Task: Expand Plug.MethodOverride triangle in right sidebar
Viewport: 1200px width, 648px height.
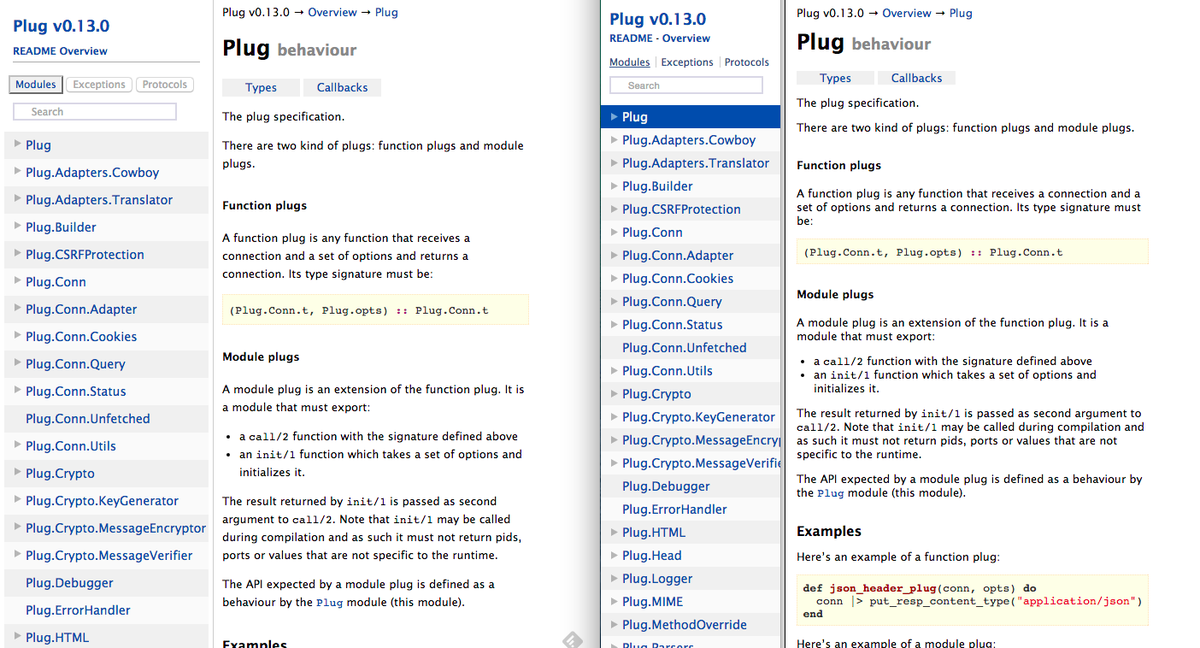Action: (614, 624)
